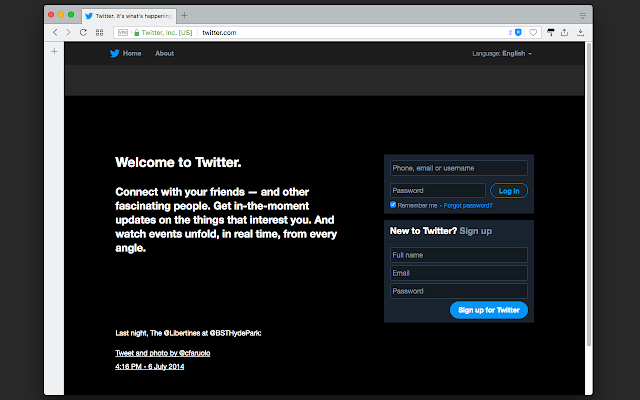The height and width of the screenshot is (400, 640).
Task: Open the Tweet and photo by @cfaruolo link
Action: click(162, 353)
